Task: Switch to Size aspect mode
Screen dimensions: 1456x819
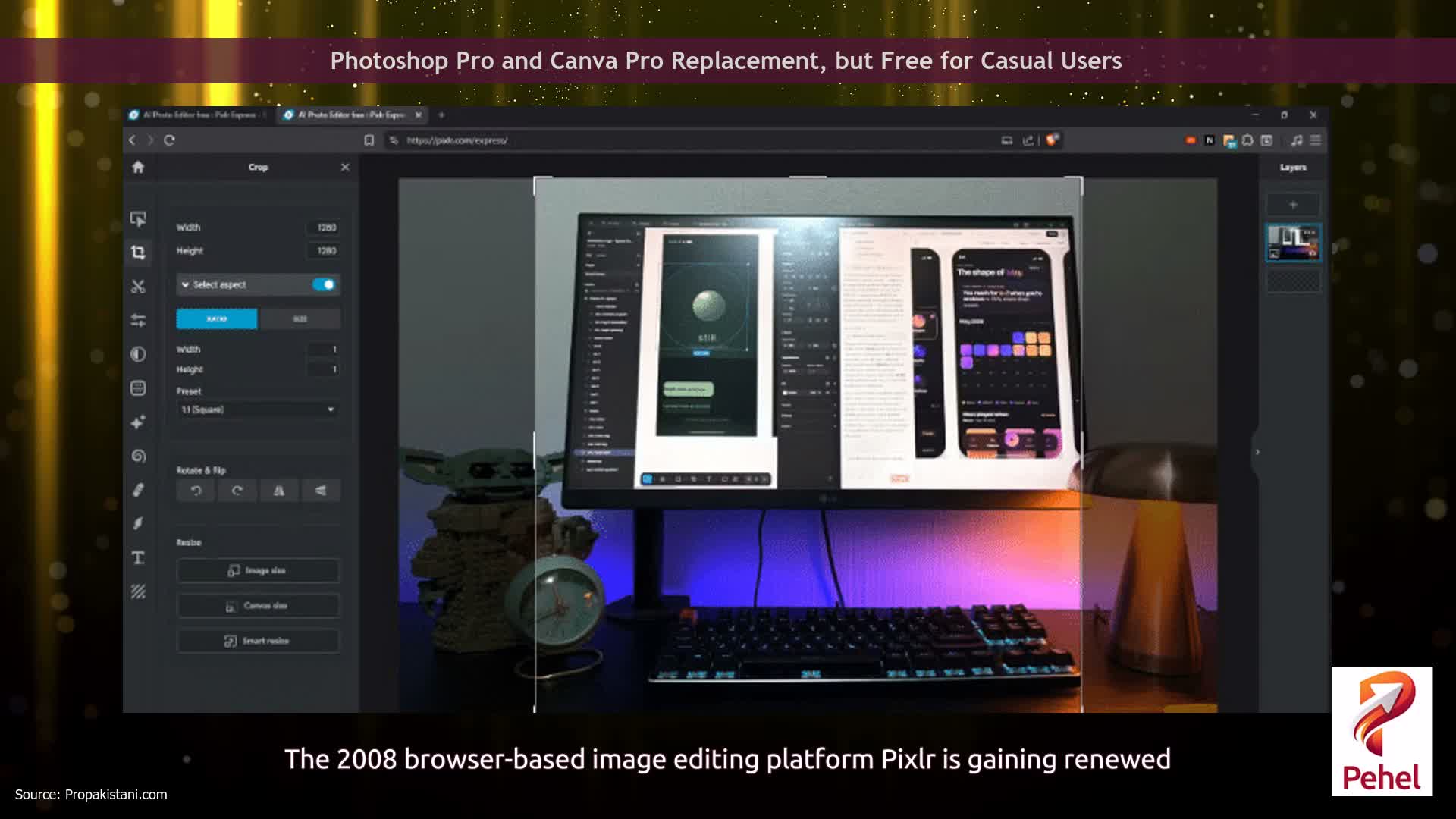Action: 300,319
